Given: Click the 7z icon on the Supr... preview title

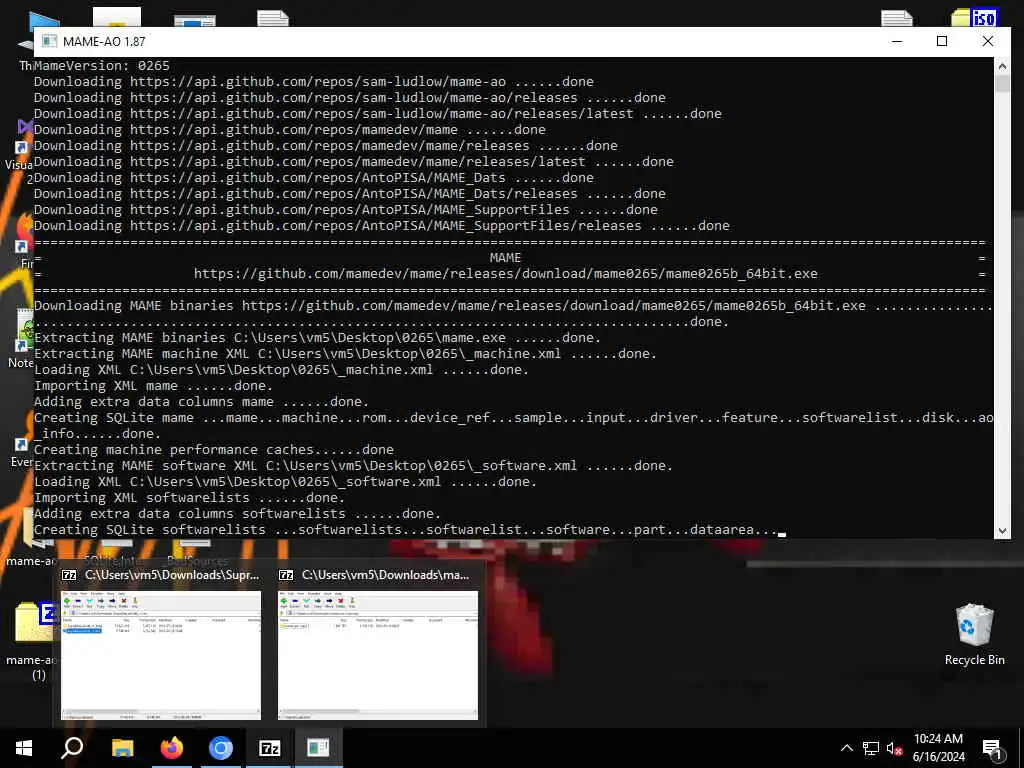Looking at the screenshot, I should (x=69, y=575).
